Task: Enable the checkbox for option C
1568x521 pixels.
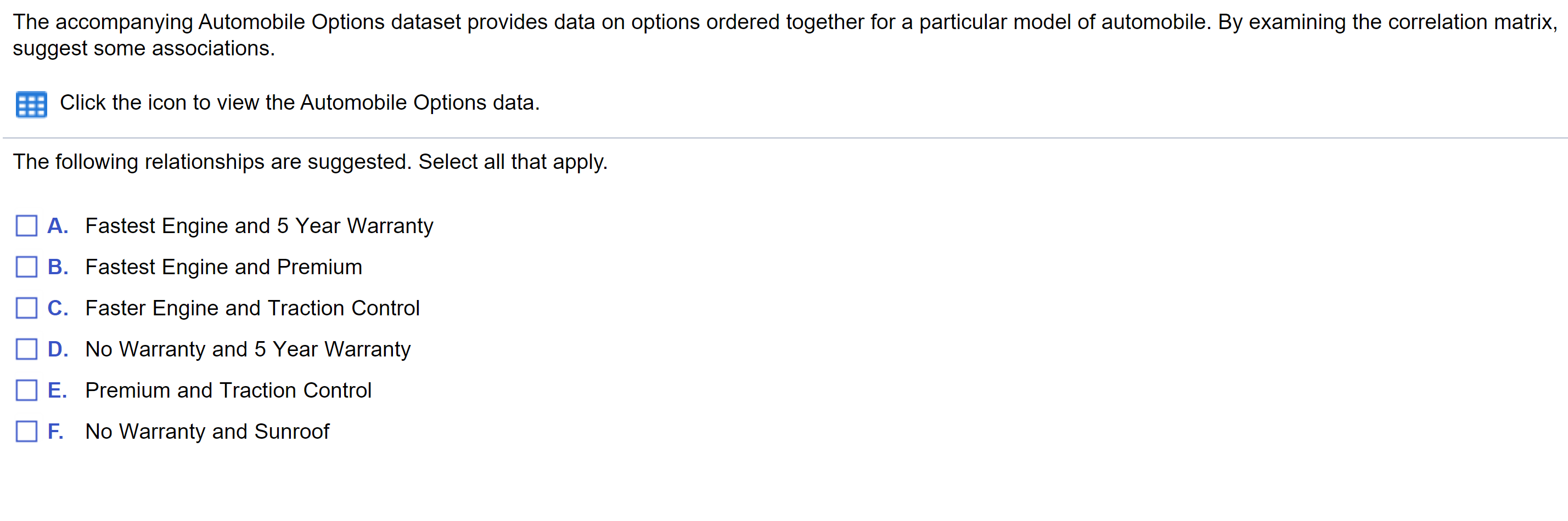Action: (26, 308)
